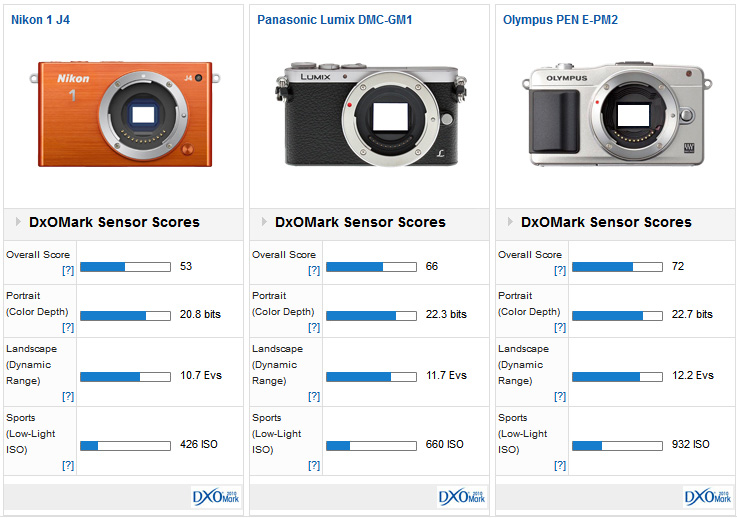
Task: Open Overall Score help [?] for Panasonic GM1
Action: (x=314, y=270)
